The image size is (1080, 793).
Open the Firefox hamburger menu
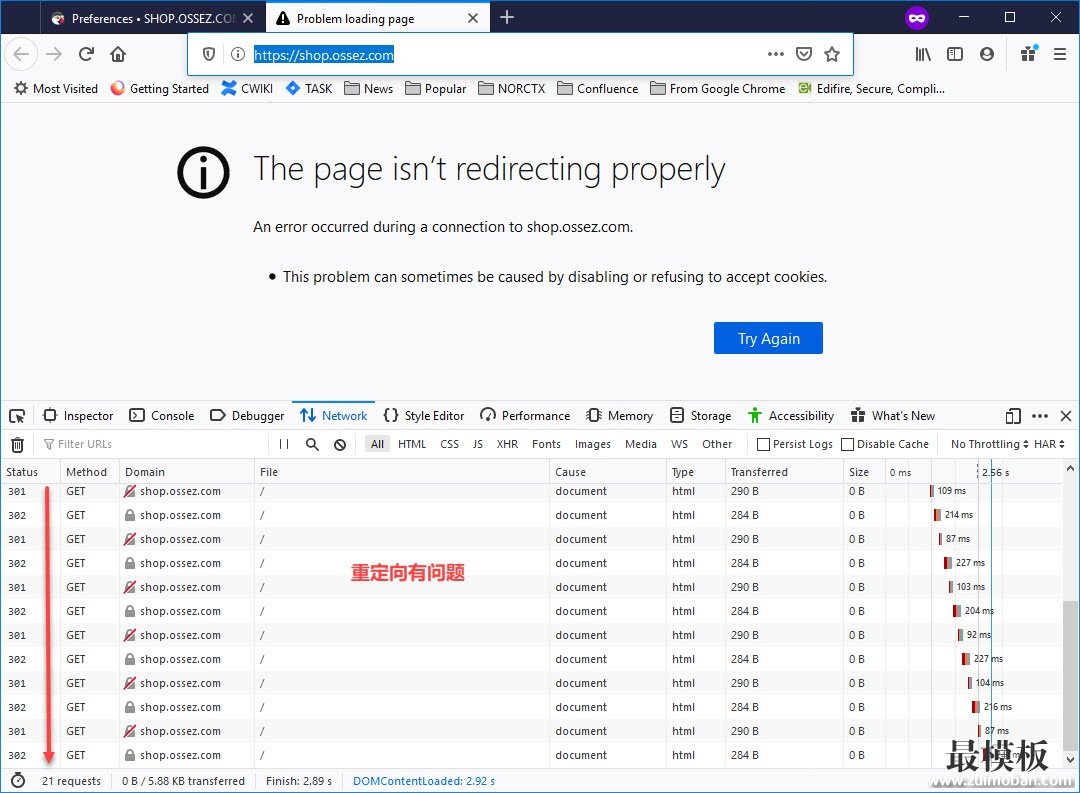[1060, 54]
